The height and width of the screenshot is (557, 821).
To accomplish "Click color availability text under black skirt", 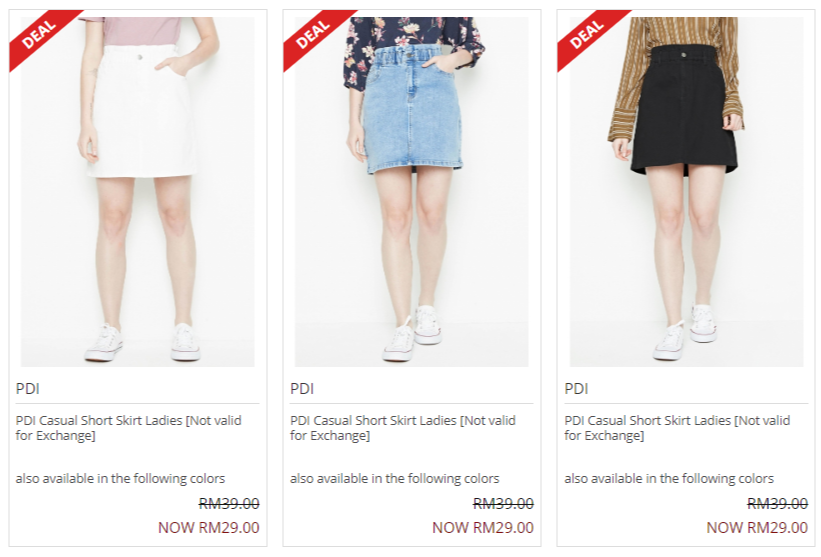I will (669, 478).
